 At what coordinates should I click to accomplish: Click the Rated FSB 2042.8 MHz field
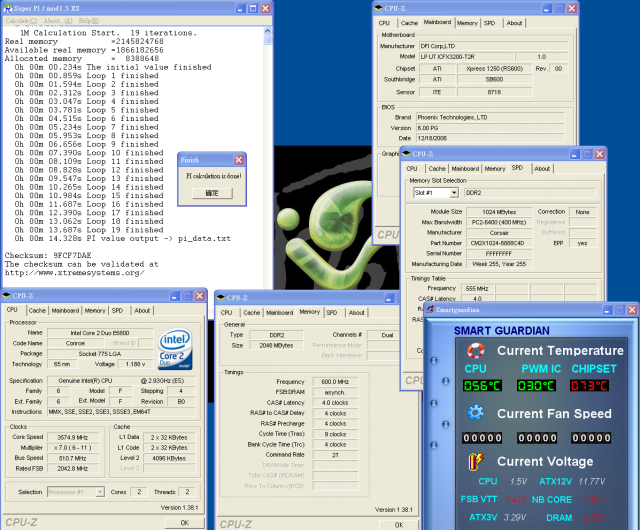73,468
